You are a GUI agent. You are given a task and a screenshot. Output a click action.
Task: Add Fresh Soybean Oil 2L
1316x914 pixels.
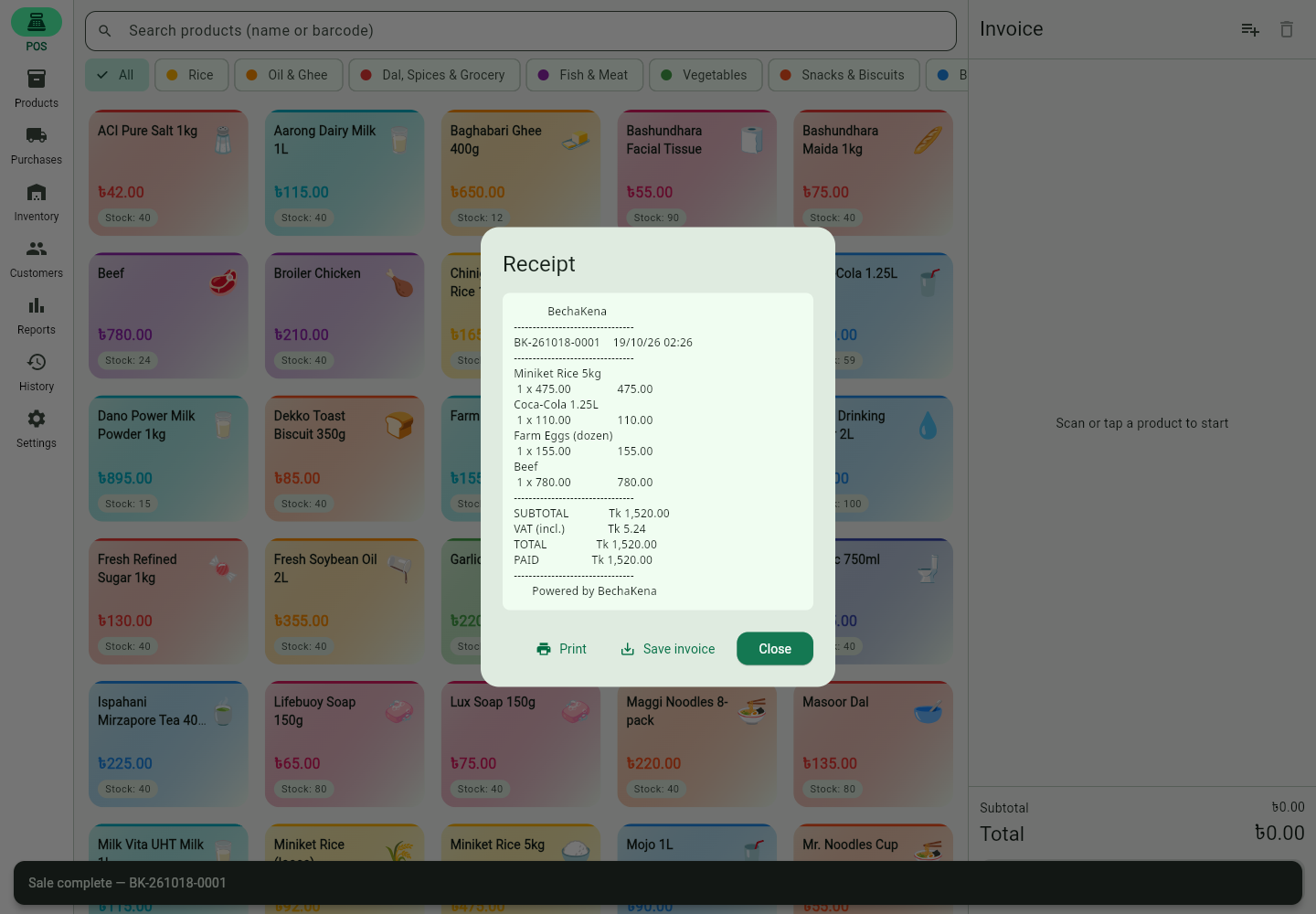(x=345, y=601)
